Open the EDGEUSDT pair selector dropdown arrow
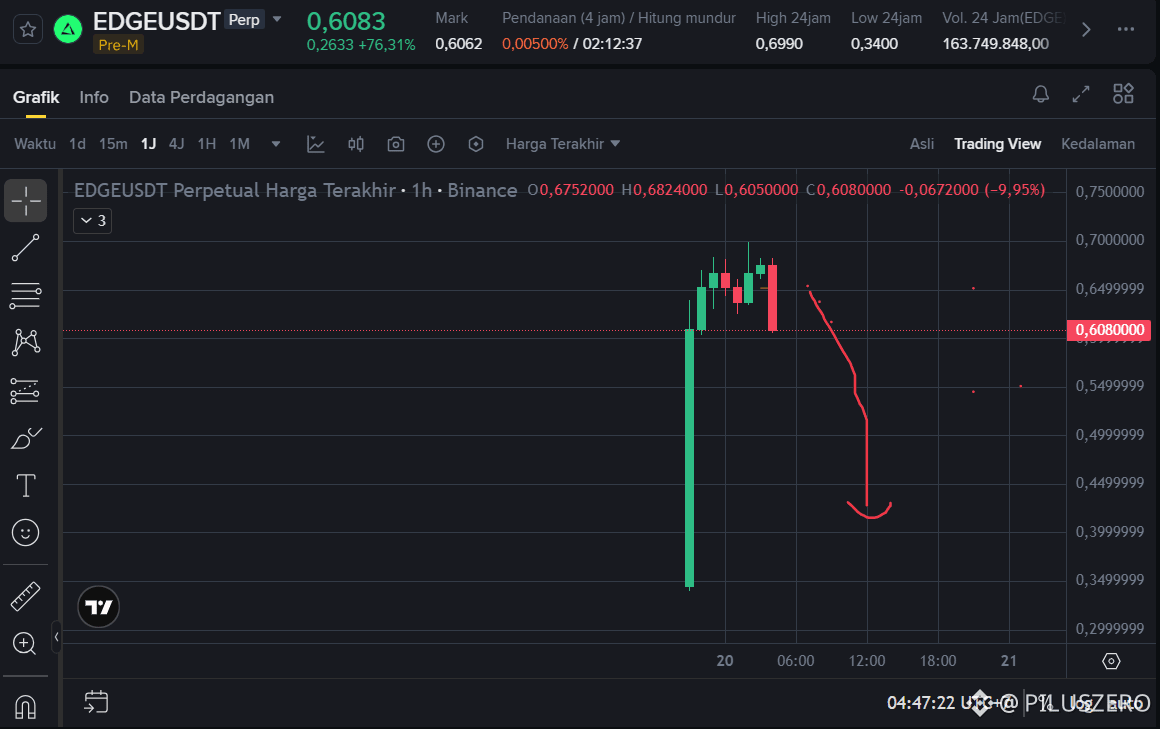Image resolution: width=1160 pixels, height=729 pixels. coord(277,19)
